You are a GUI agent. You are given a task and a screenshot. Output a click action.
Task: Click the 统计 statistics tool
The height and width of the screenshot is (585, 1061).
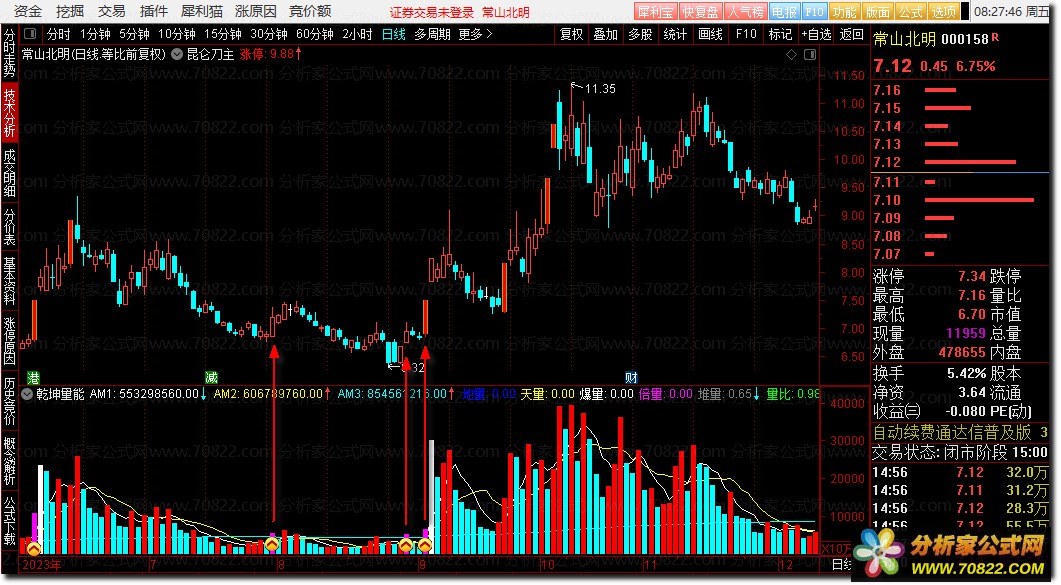pyautogui.click(x=675, y=34)
